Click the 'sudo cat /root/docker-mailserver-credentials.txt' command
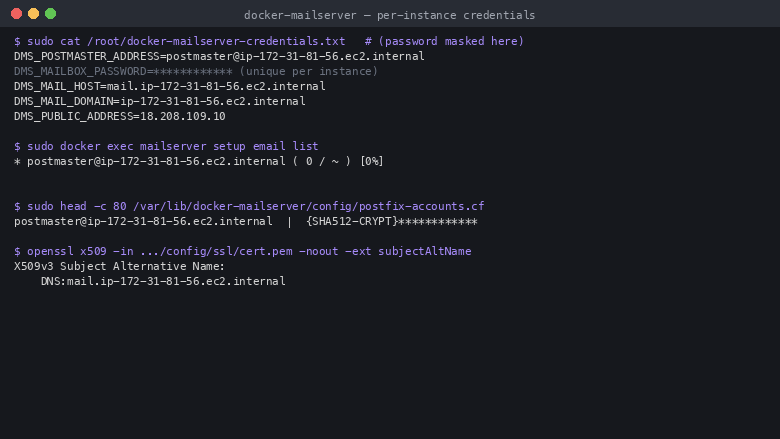The image size is (780, 439). 186,41
